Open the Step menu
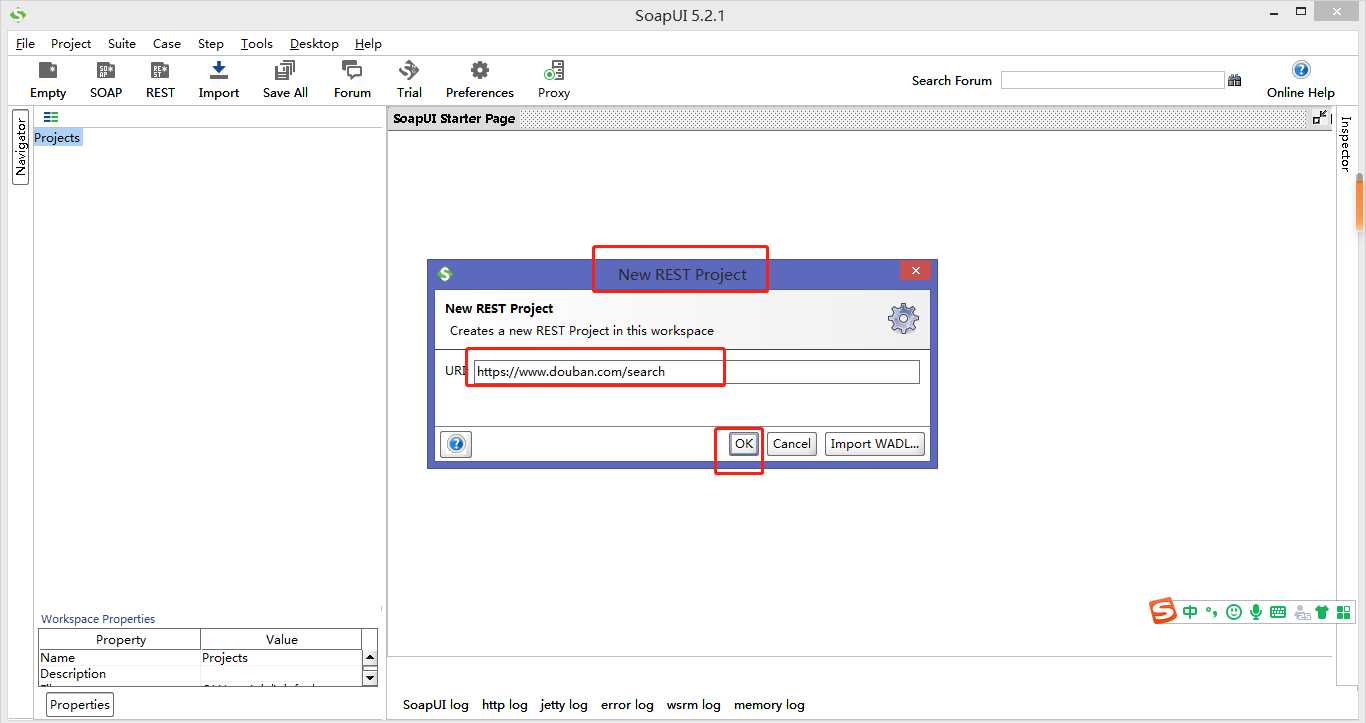This screenshot has height=723, width=1366. tap(211, 44)
